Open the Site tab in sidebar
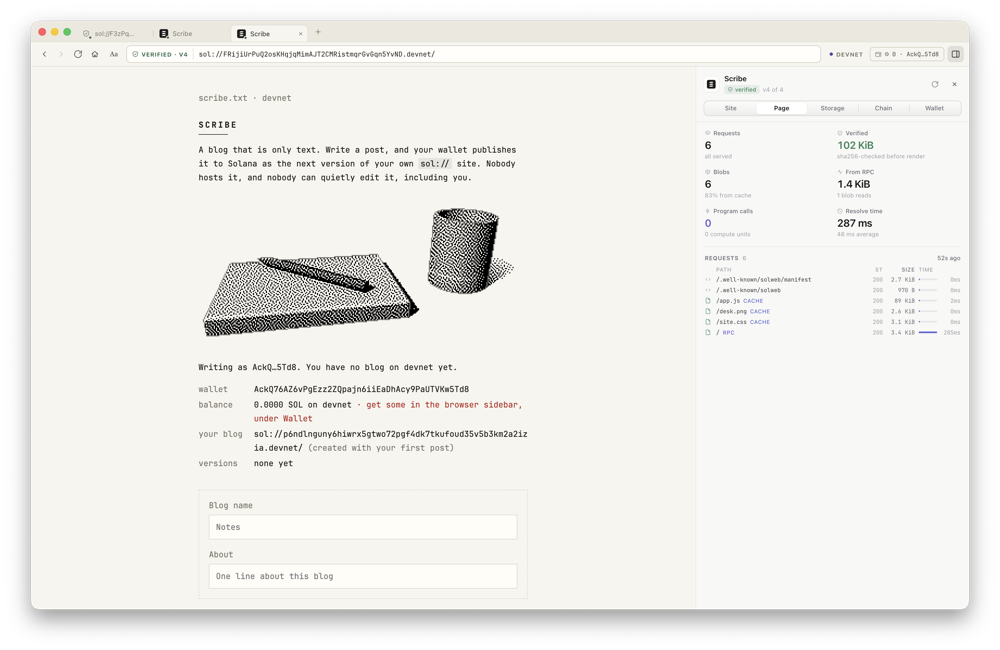The image size is (1000, 650). click(731, 108)
